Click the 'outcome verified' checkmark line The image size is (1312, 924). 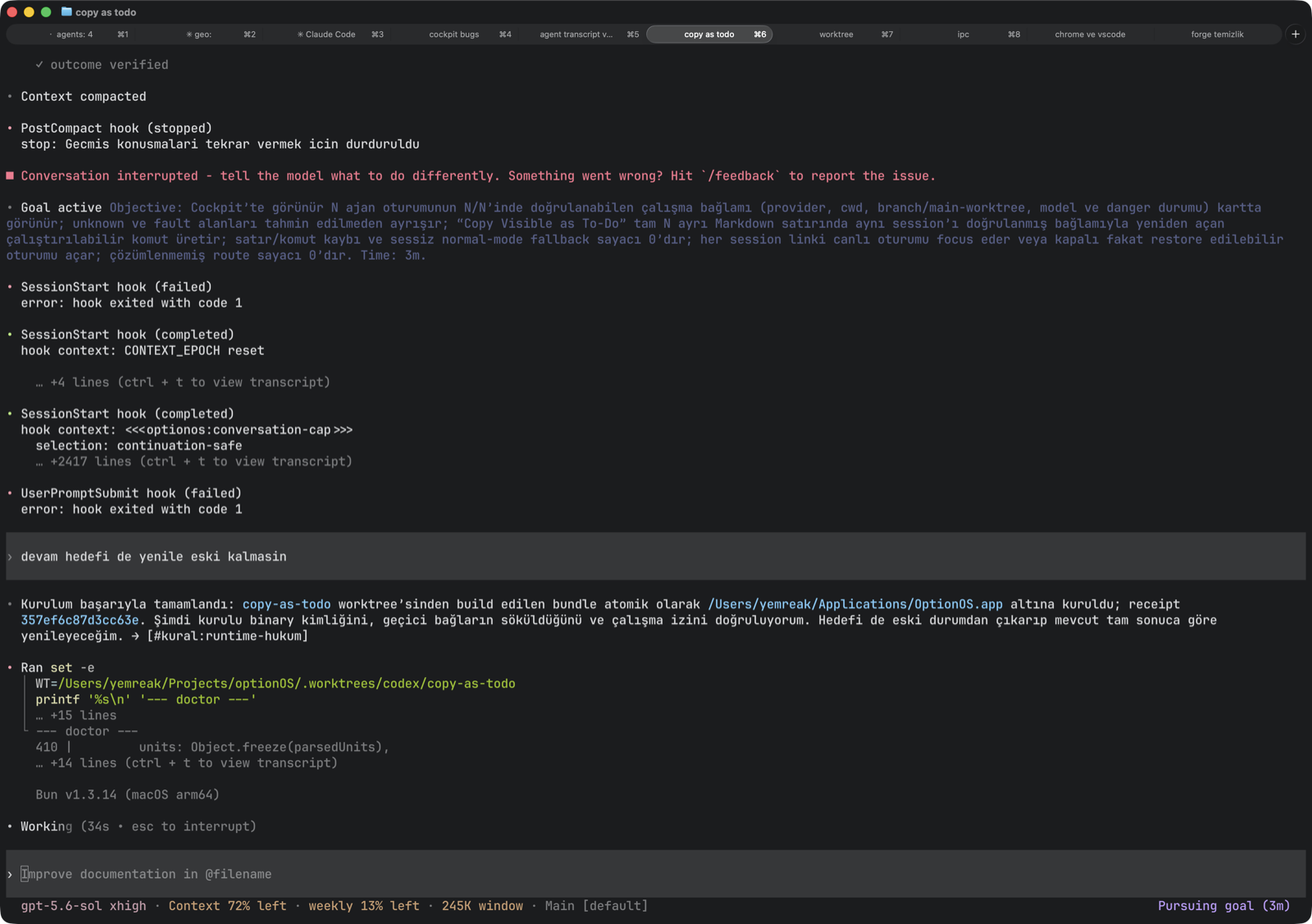coord(102,65)
